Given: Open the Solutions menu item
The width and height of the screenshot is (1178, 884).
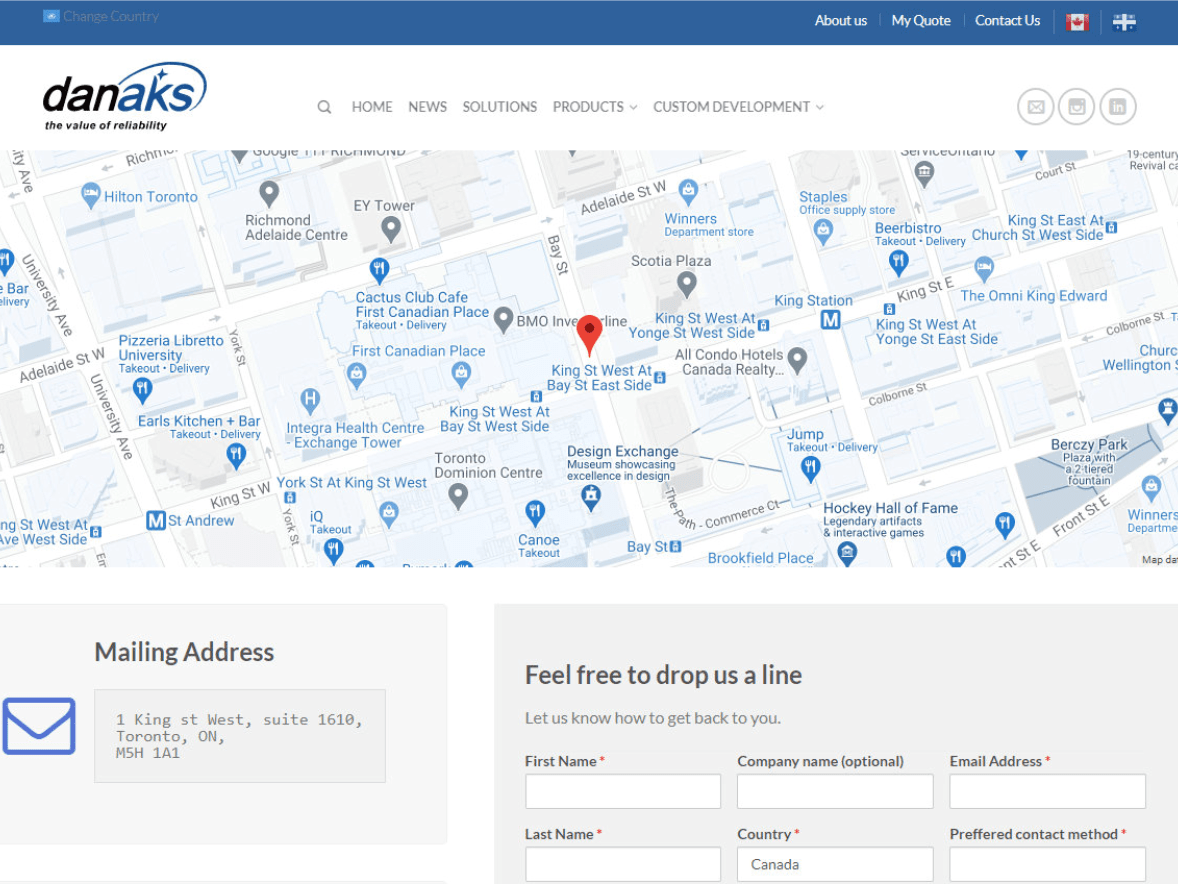Looking at the screenshot, I should click(499, 107).
